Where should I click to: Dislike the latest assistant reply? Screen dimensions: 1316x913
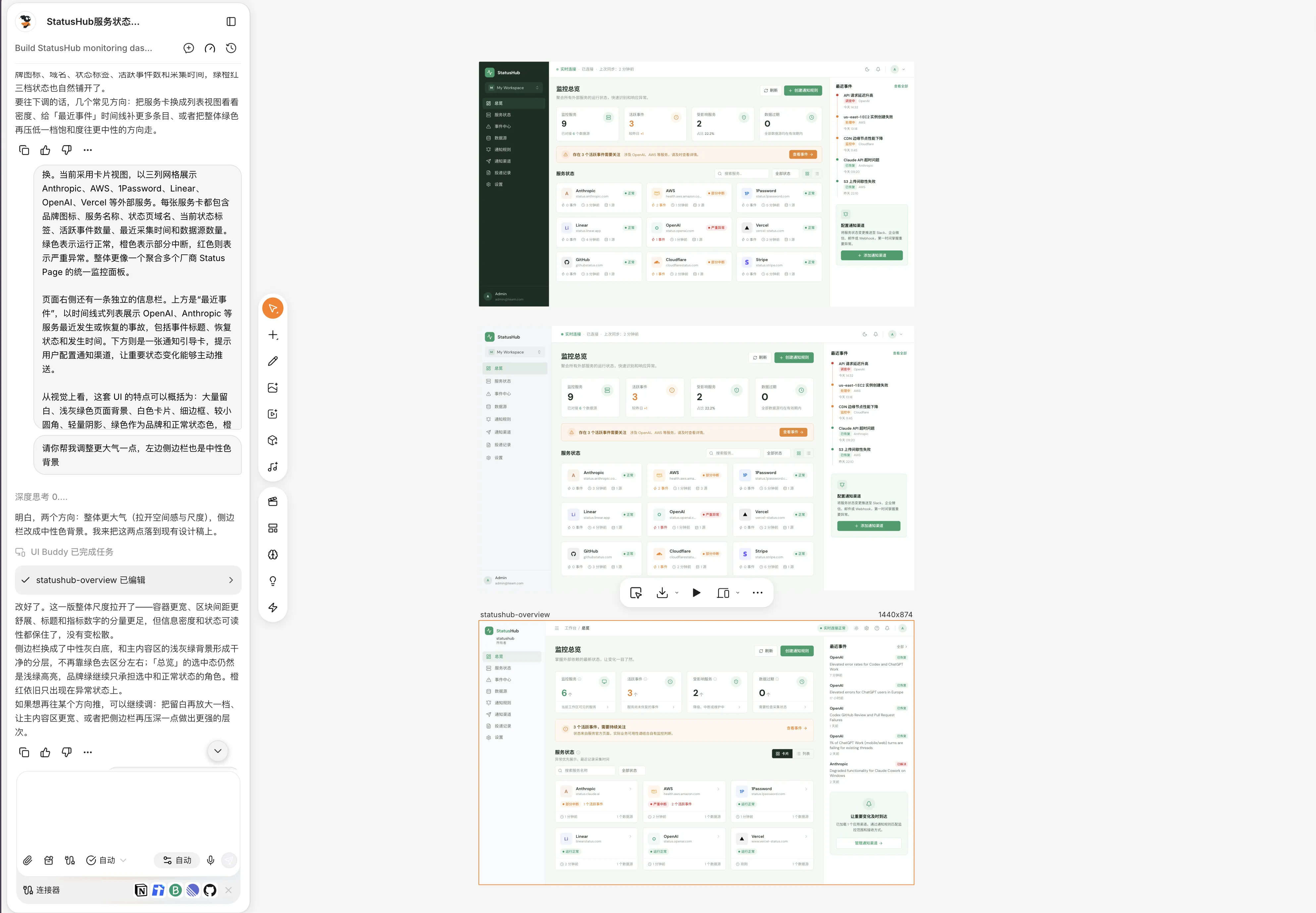coord(66,752)
